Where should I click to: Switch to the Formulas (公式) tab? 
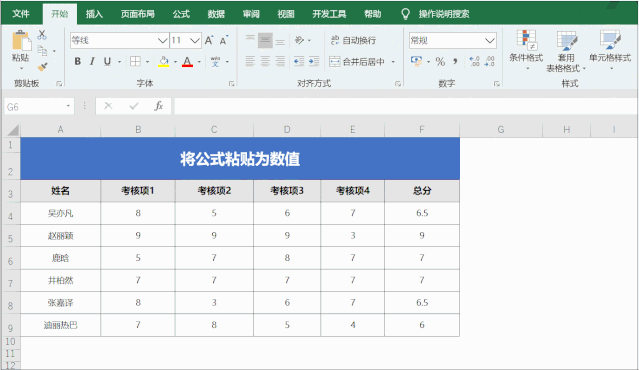click(x=181, y=14)
